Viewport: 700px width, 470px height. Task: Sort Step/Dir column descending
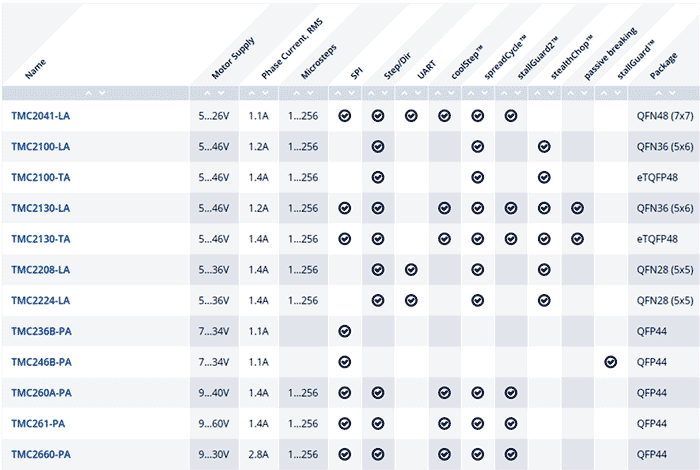(385, 93)
